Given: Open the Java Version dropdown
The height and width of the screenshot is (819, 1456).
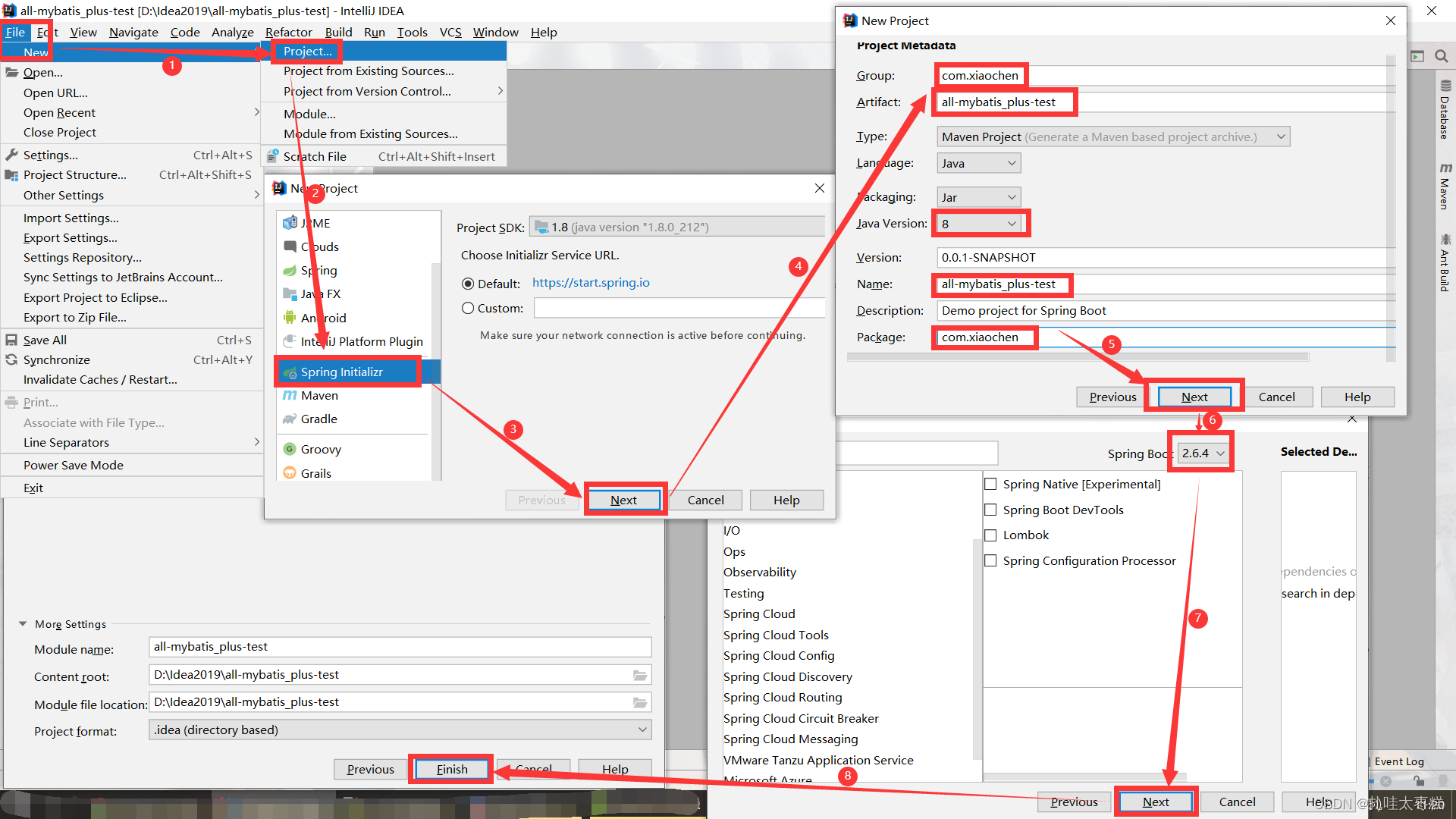Looking at the screenshot, I should coord(979,224).
